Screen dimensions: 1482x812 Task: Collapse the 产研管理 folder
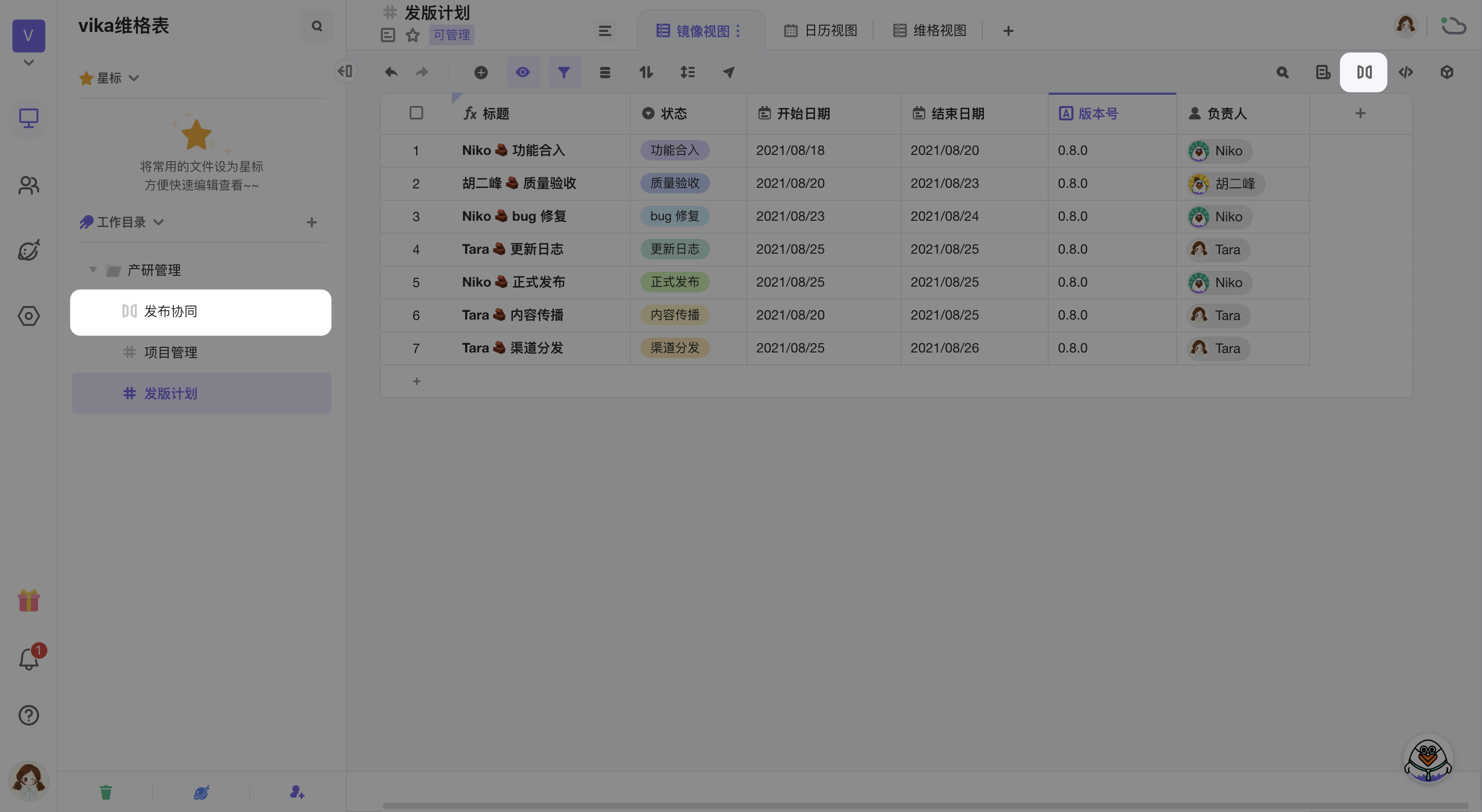point(93,270)
